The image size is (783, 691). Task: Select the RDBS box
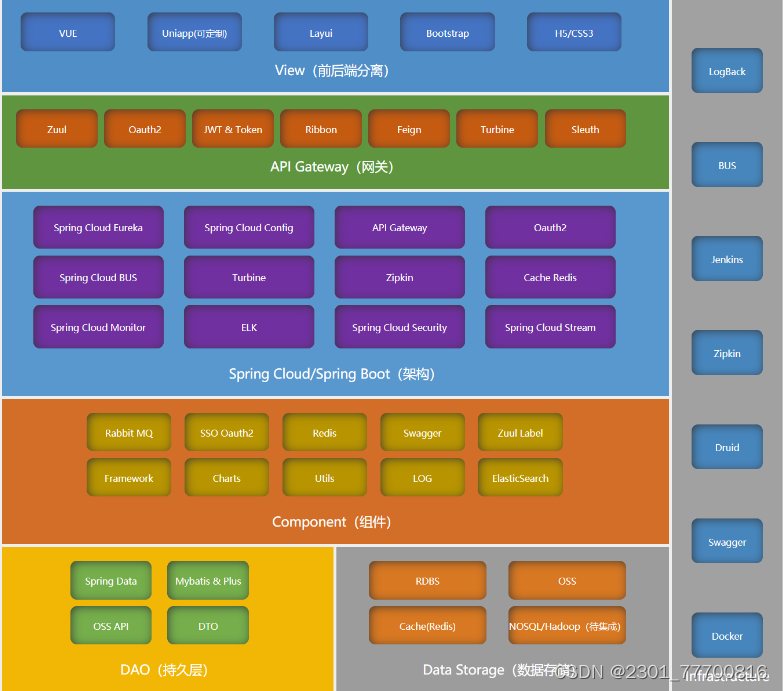427,581
